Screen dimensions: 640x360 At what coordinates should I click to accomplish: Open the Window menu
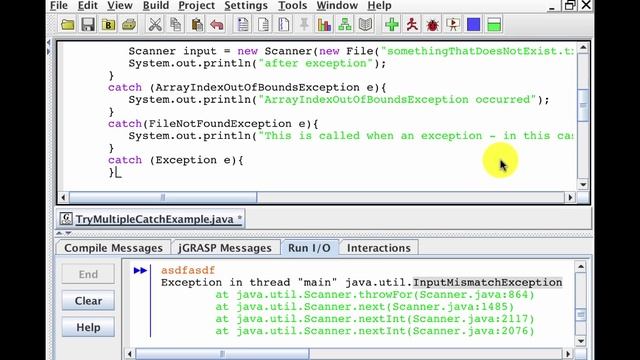tap(337, 6)
